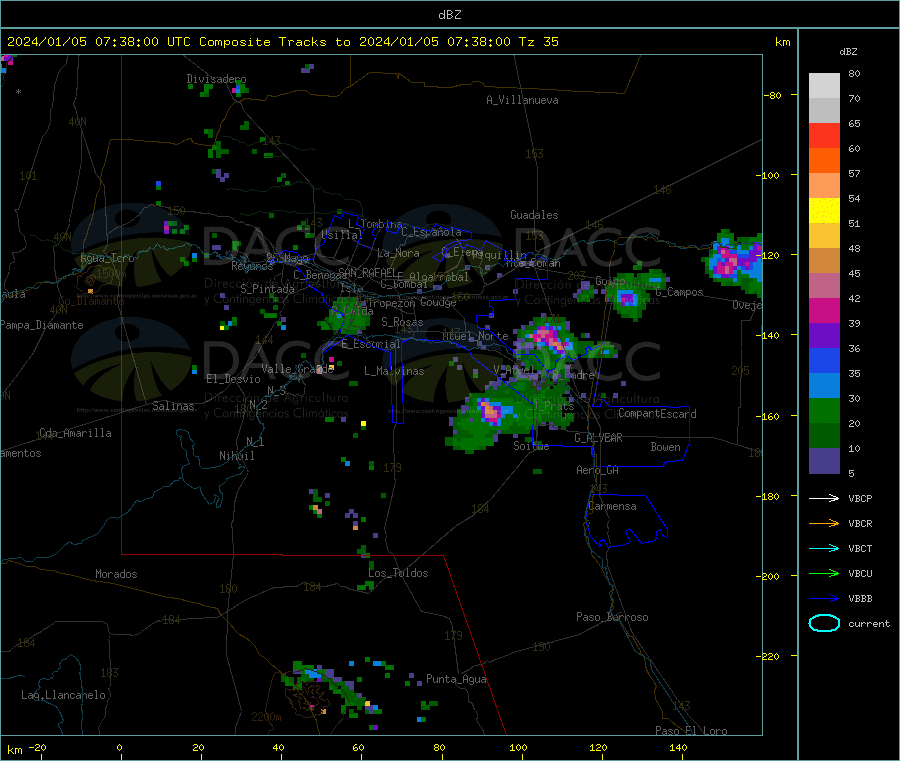This screenshot has width=900, height=761.
Task: Click the blue VBBB arrow legend icon
Action: click(824, 599)
